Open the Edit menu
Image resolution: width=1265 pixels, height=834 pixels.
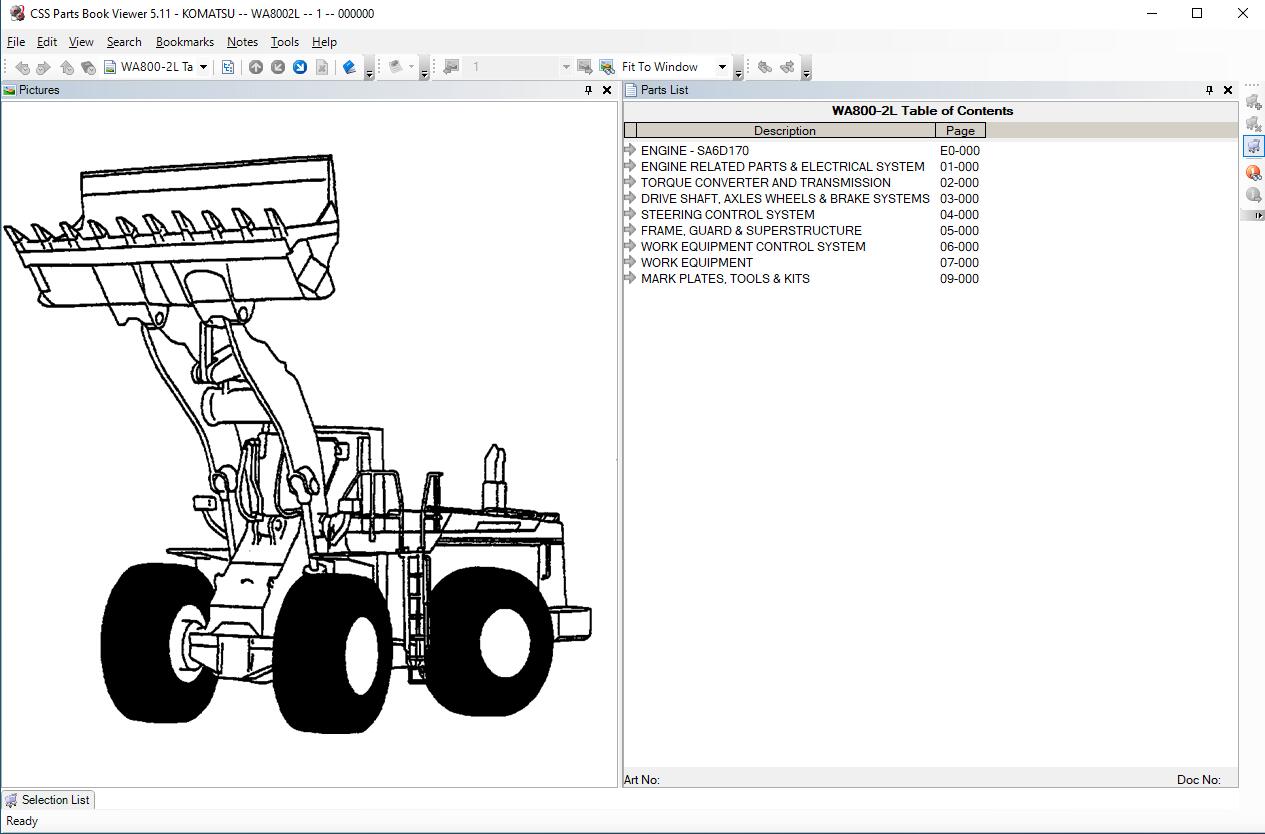point(47,42)
